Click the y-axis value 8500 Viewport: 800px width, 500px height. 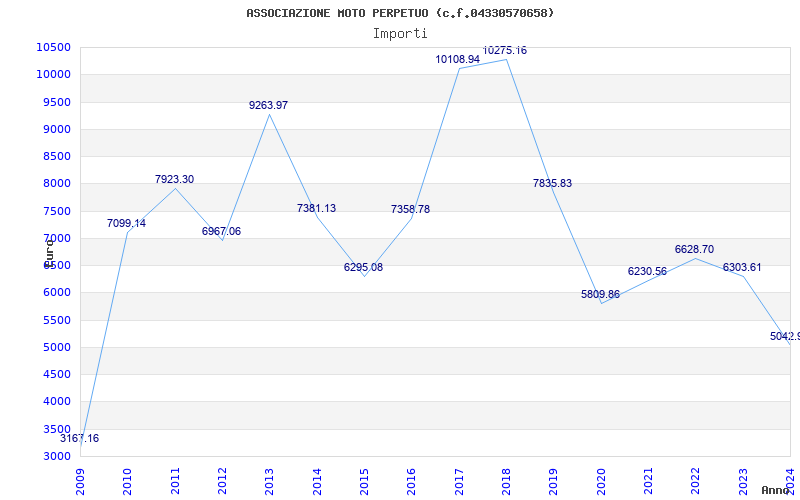click(56, 156)
